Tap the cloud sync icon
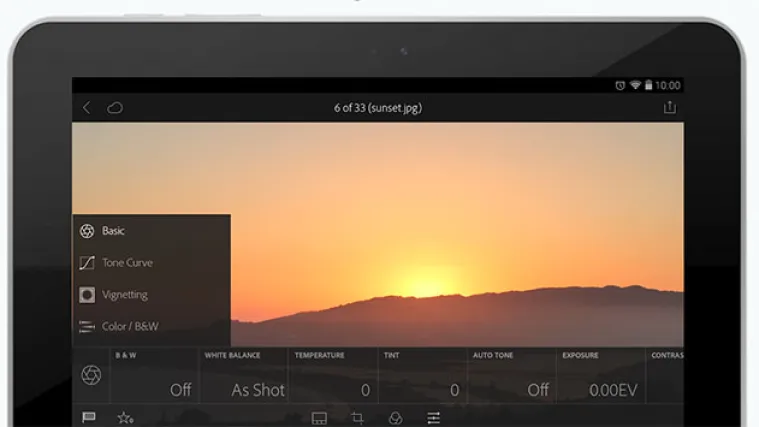The height and width of the screenshot is (427, 759). pos(115,108)
